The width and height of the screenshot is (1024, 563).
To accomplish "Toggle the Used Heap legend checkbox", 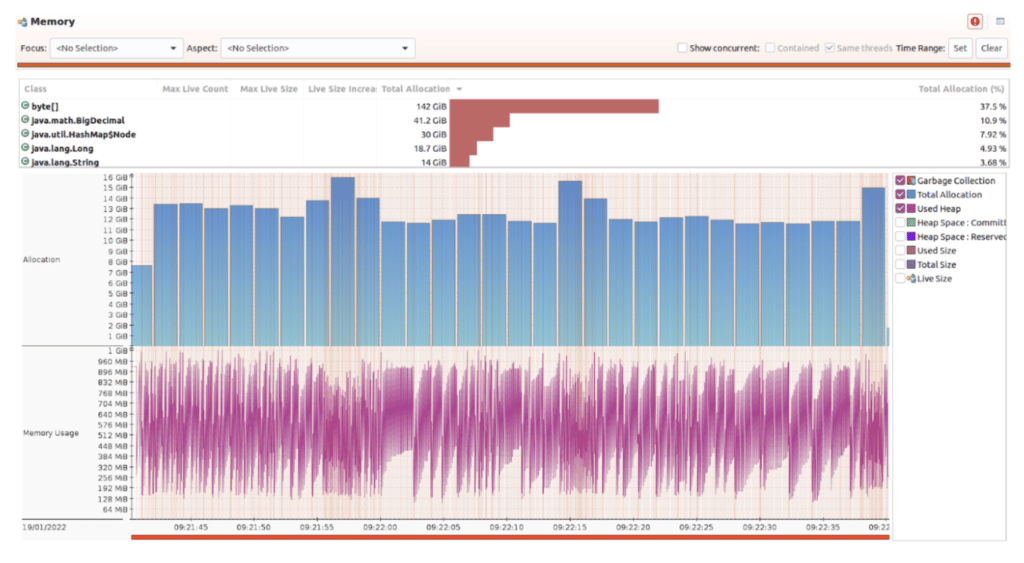I will click(x=900, y=209).
